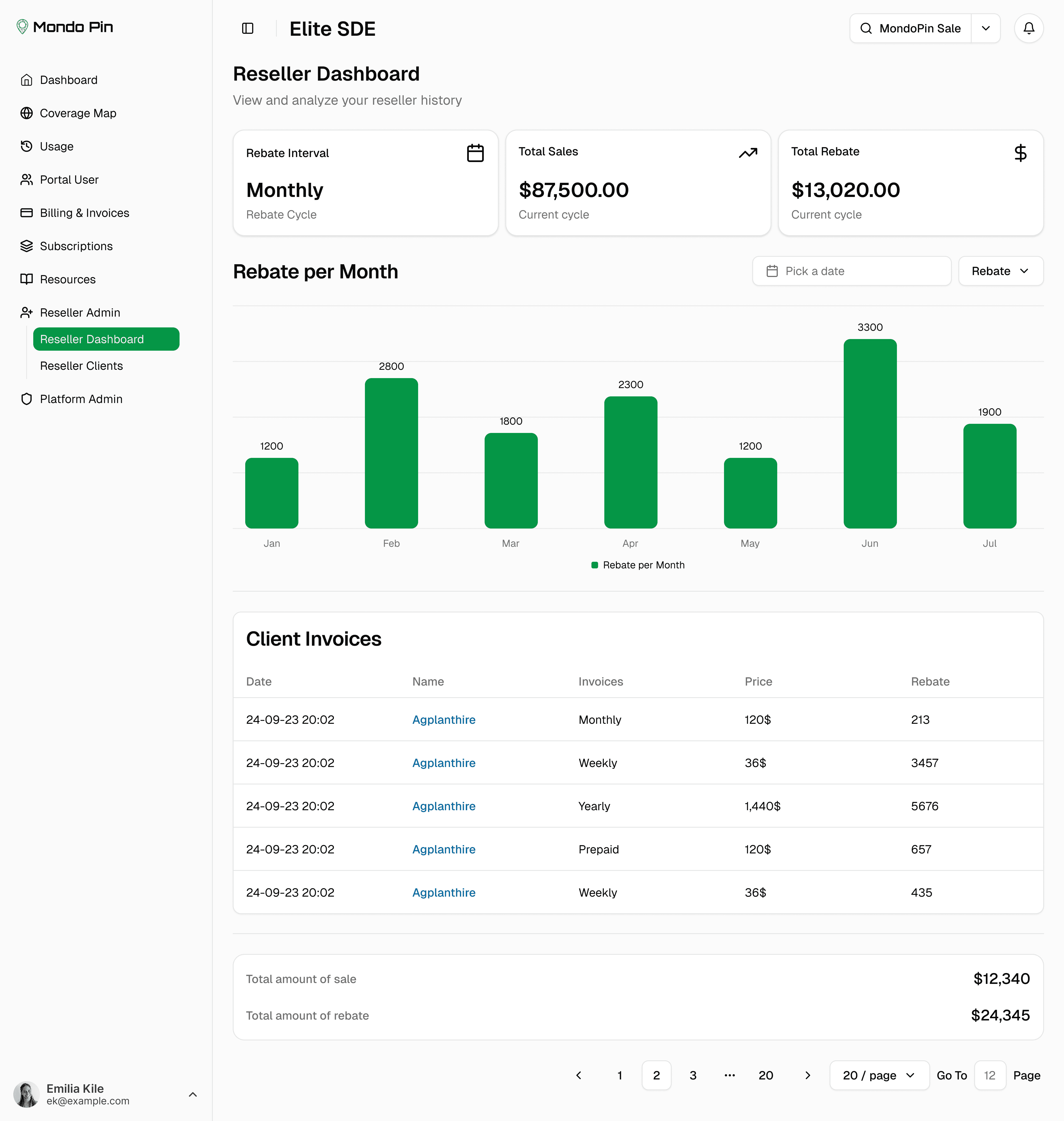
Task: Go to Usage history in sidebar
Action: point(56,146)
